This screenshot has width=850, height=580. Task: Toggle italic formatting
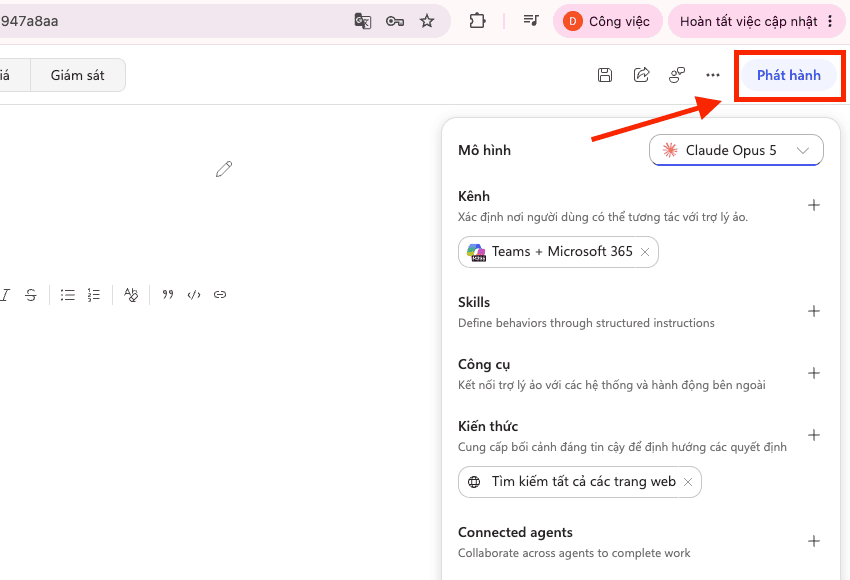coord(5,295)
